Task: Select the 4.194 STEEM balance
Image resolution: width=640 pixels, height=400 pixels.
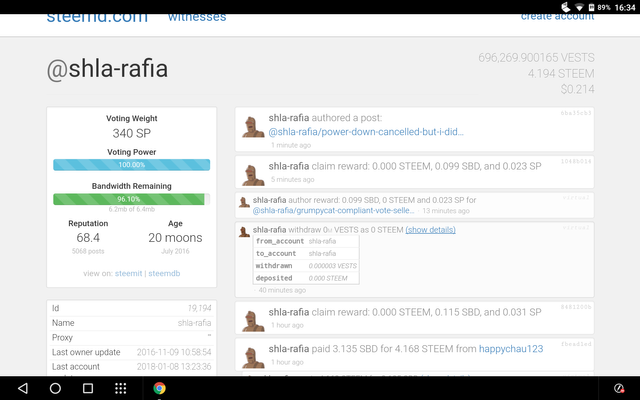Action: click(561, 74)
